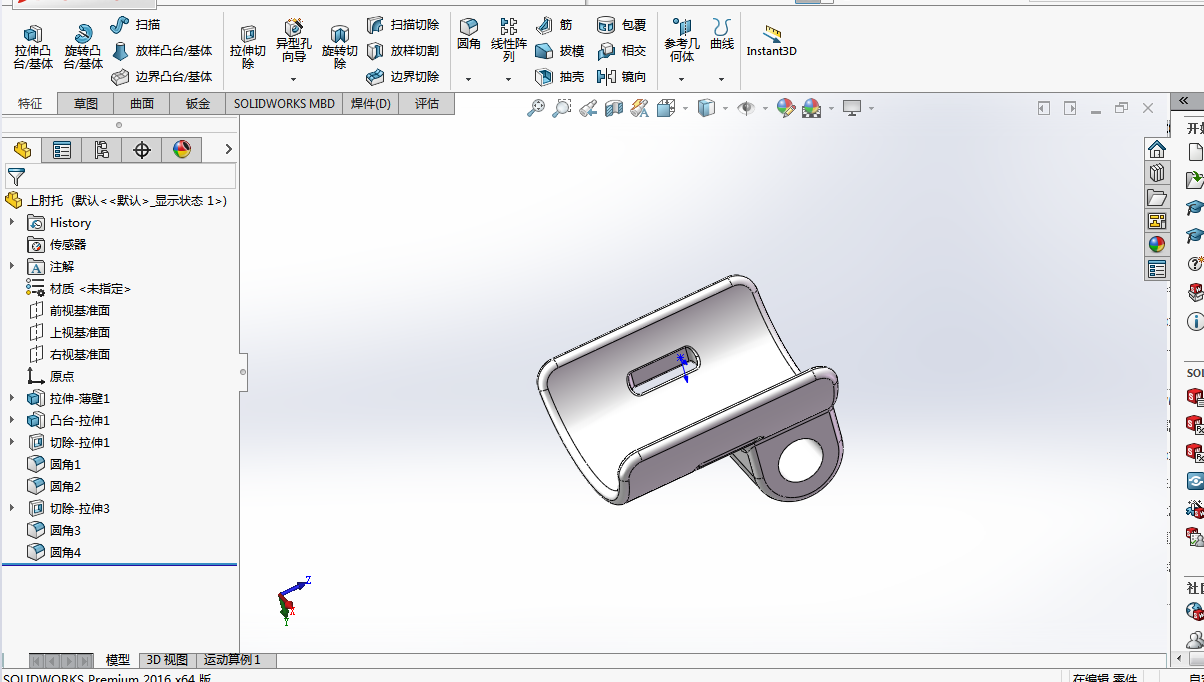Click the 抽壳 shell tool
The image size is (1204, 682).
point(560,76)
